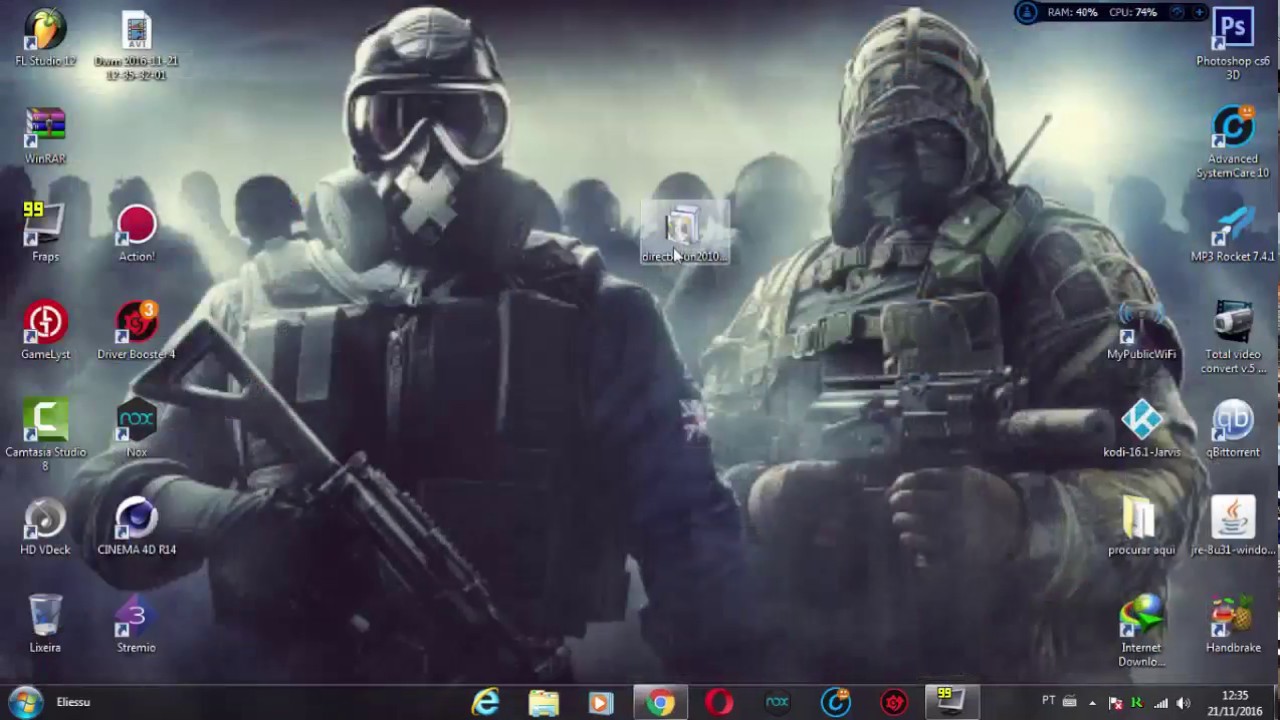Open the Action! recorder shortcut
The image size is (1280, 720).
137,233
